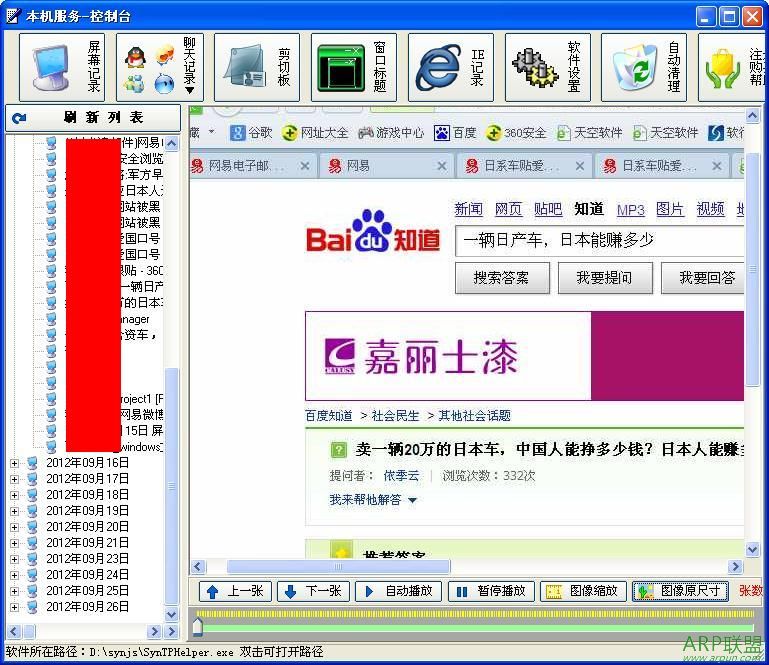Screen dimensions: 769x665
Task: Expand the 2012年09月19日 tree node
Action: 14,511
